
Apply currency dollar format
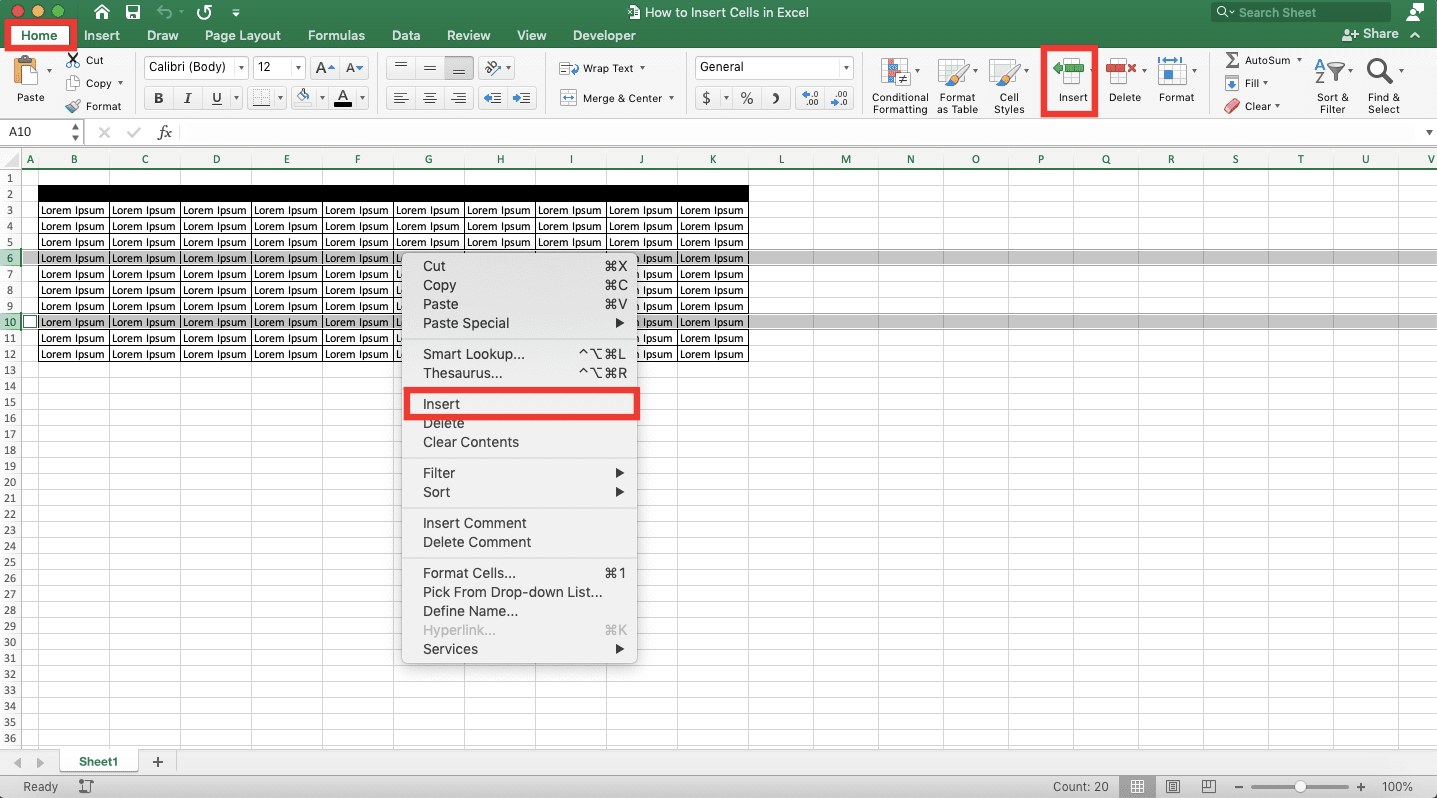coord(706,98)
